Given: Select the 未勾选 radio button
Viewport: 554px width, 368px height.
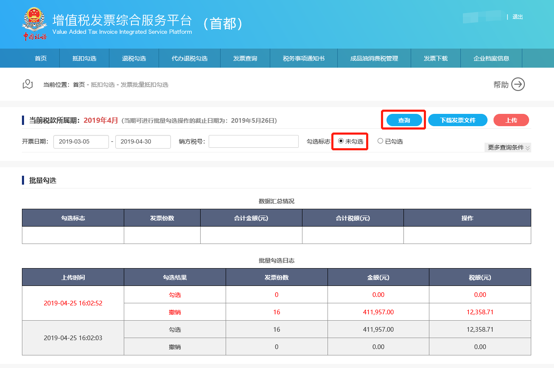Looking at the screenshot, I should [x=341, y=141].
